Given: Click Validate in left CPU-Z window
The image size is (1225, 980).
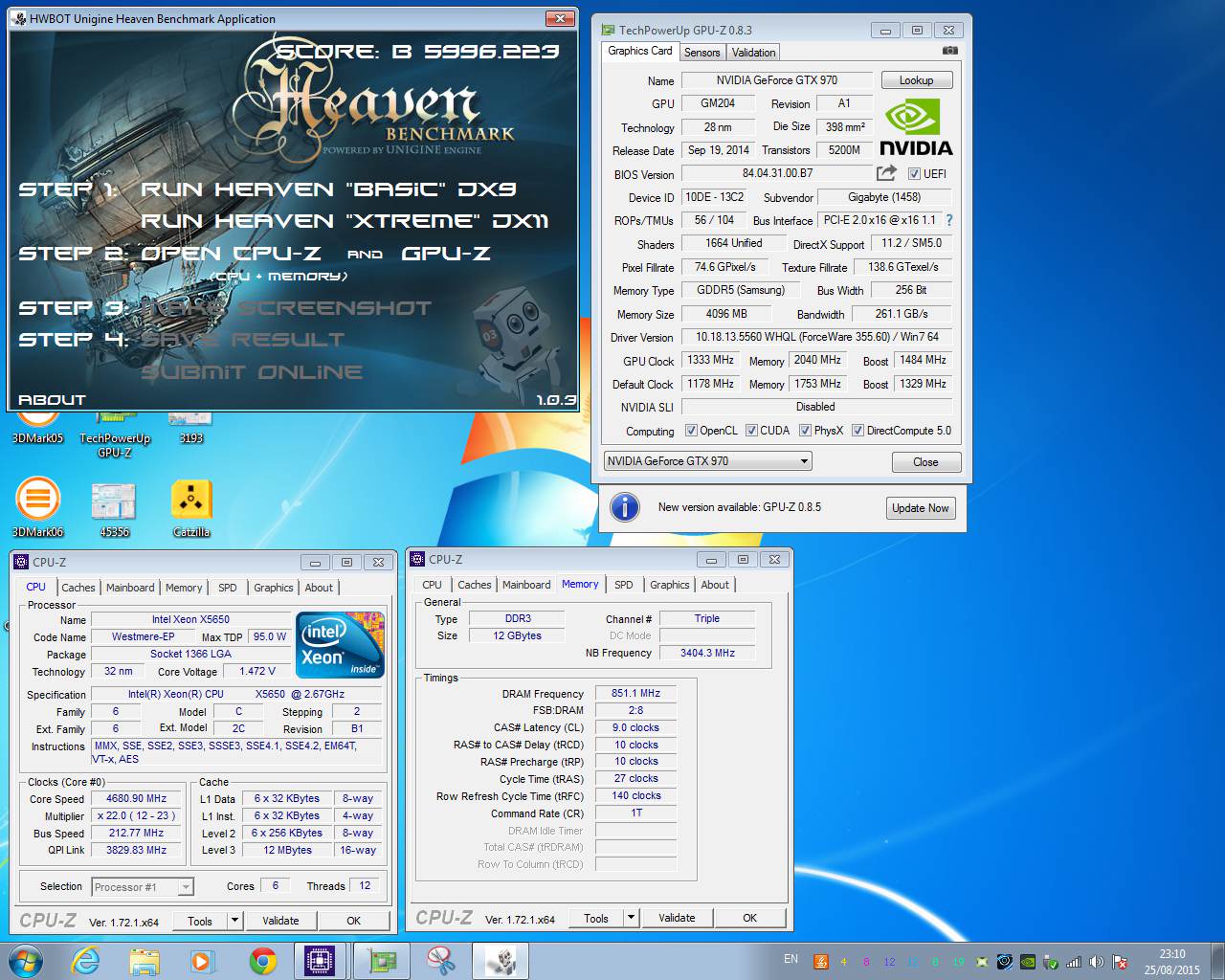Looking at the screenshot, I should coord(280,921).
